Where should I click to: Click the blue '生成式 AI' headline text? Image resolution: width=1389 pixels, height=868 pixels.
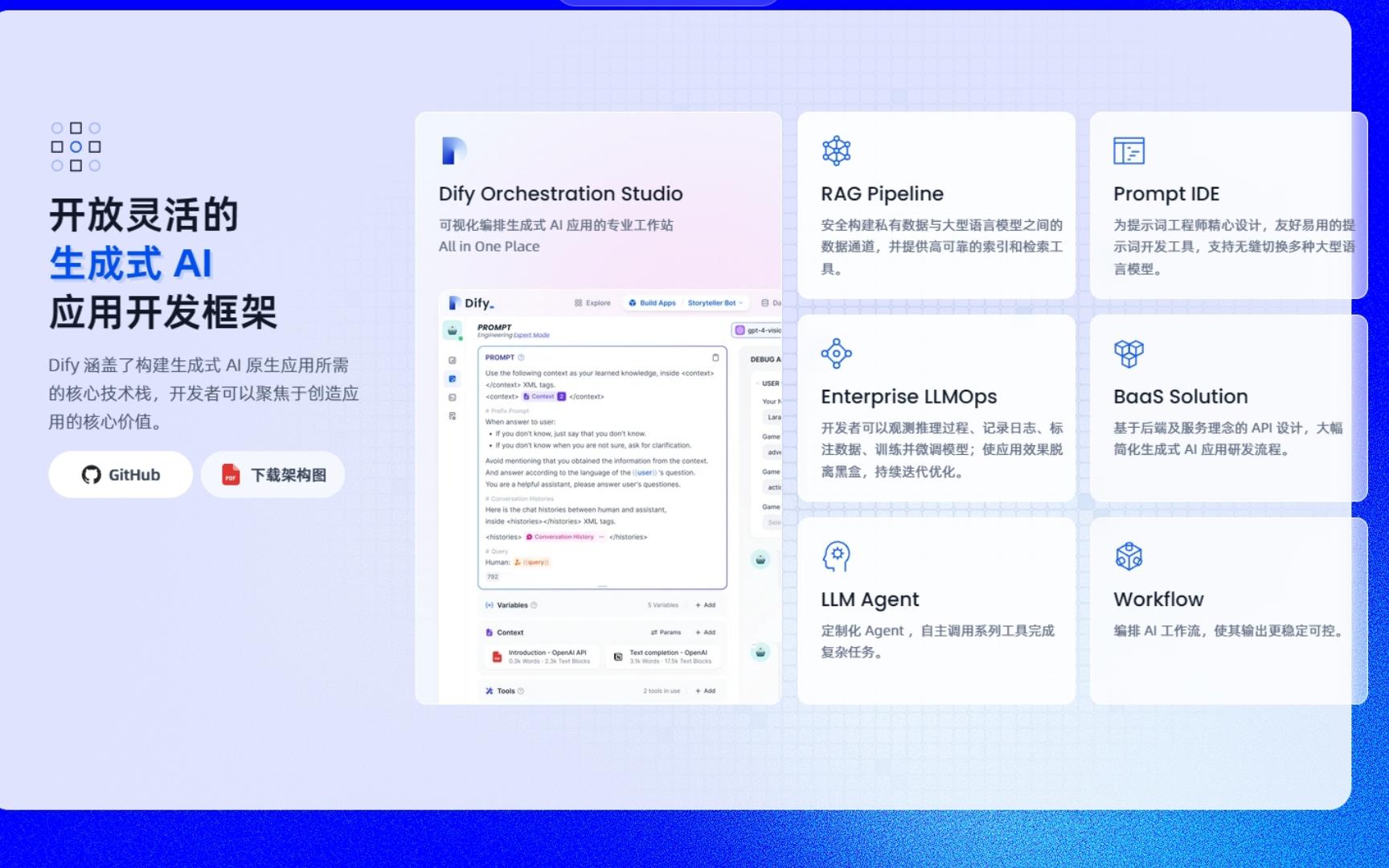point(131,264)
